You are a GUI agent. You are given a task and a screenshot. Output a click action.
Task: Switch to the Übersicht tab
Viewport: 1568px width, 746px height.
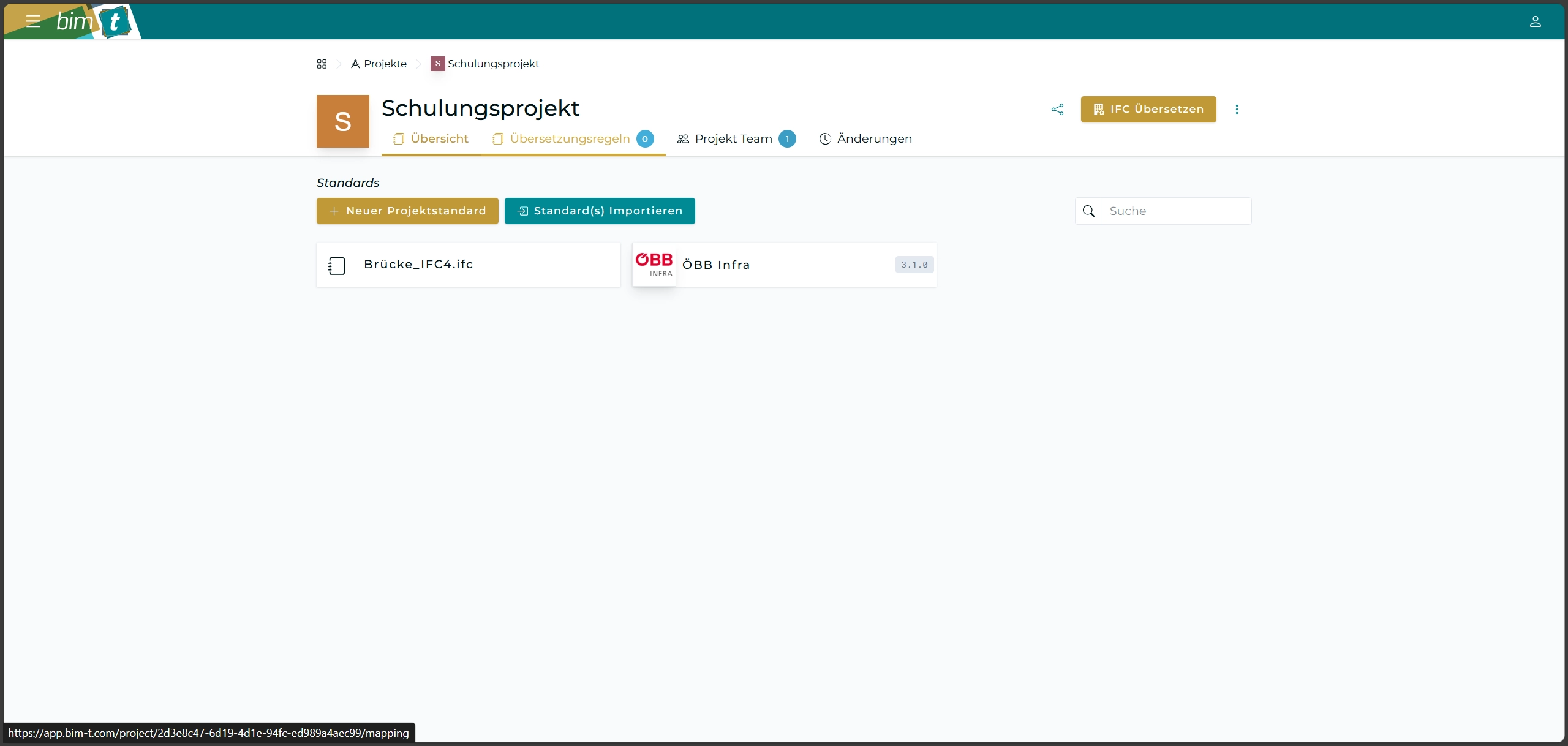[431, 139]
